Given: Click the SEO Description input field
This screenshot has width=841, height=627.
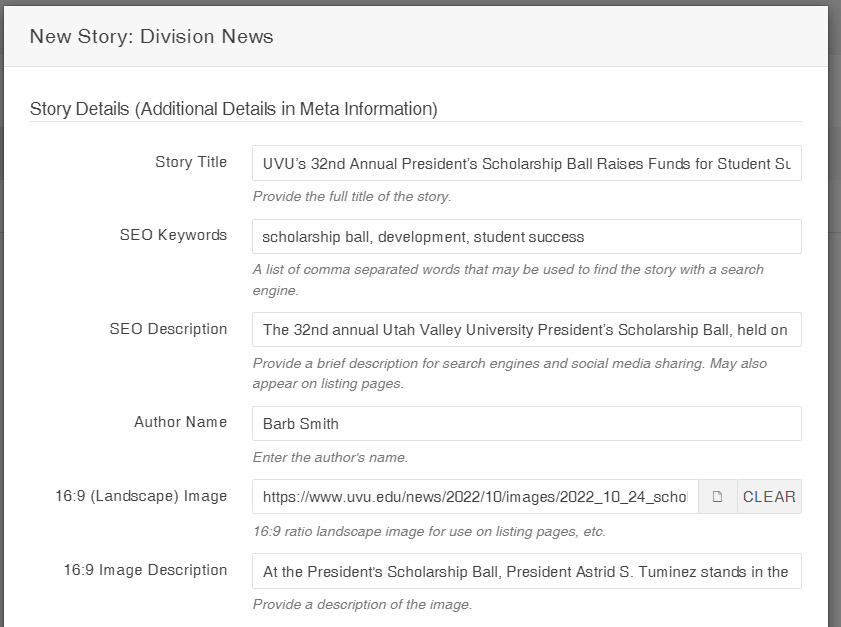Looking at the screenshot, I should tap(527, 329).
